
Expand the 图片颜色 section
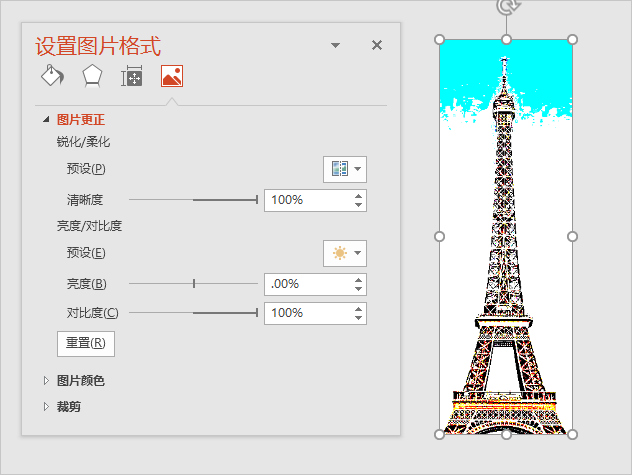pos(46,381)
